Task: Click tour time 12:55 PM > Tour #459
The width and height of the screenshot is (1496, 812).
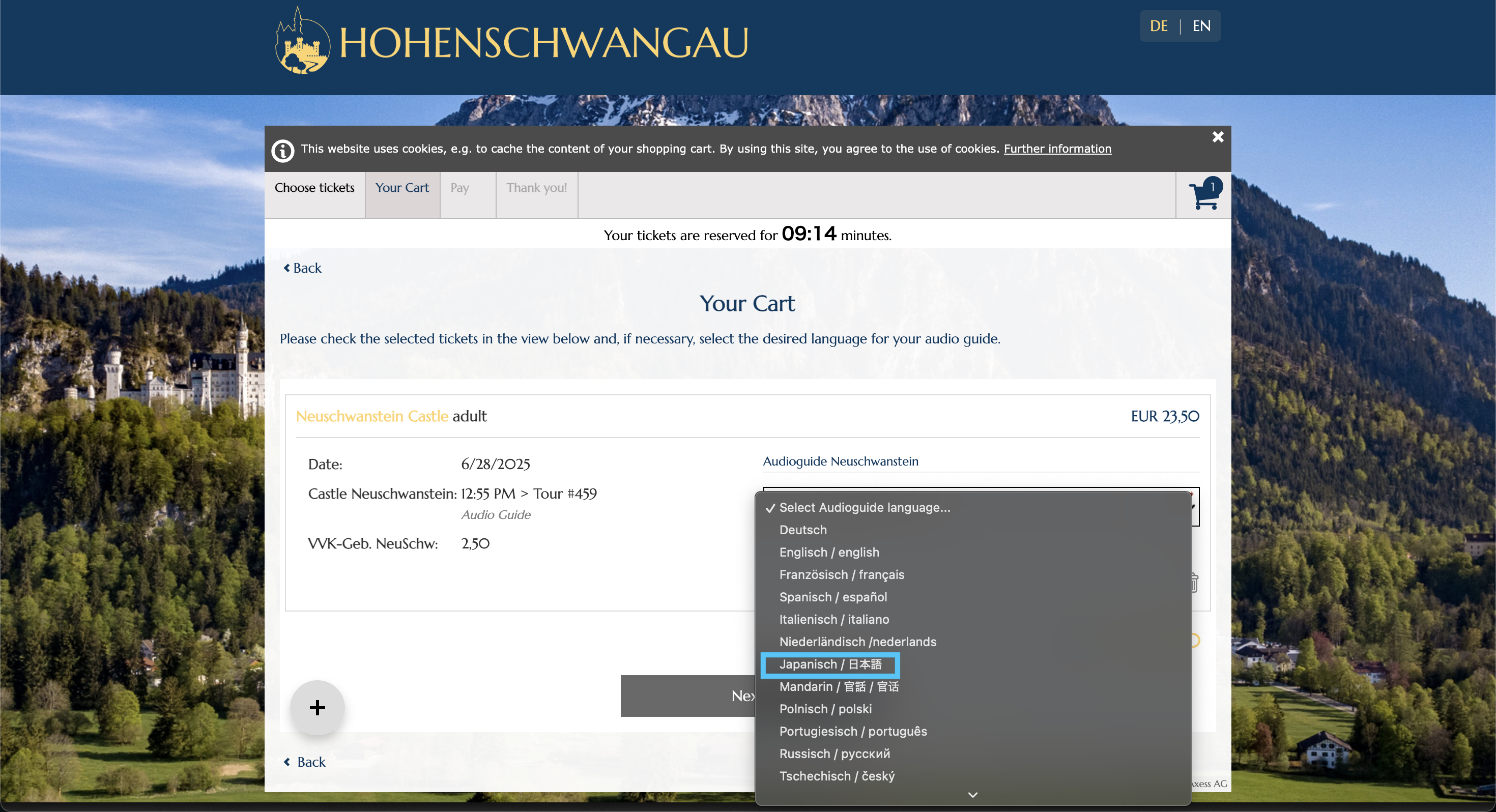Action: tap(529, 494)
